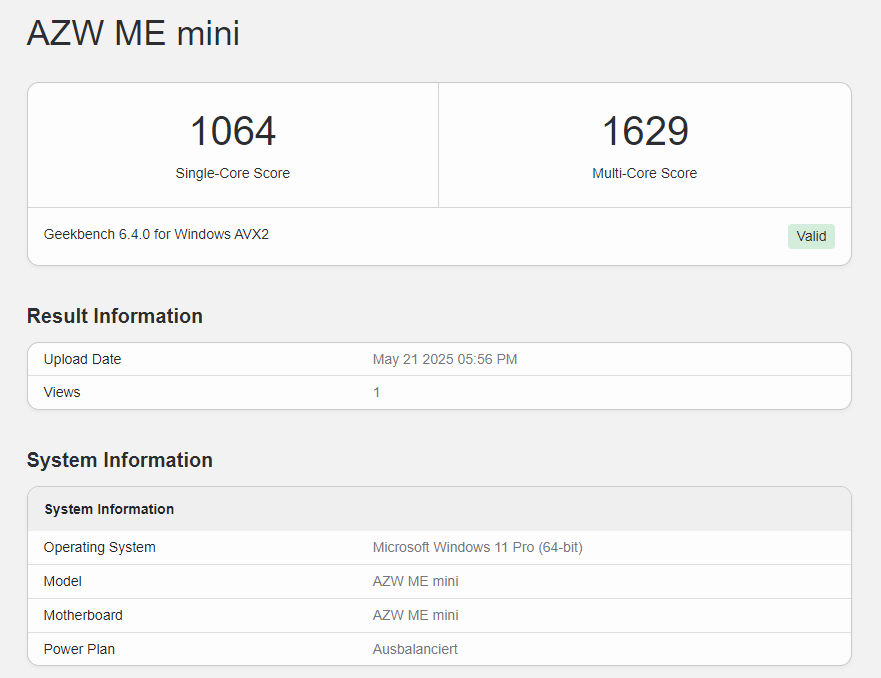Select the Views count value 1
881x678 pixels.
376,392
